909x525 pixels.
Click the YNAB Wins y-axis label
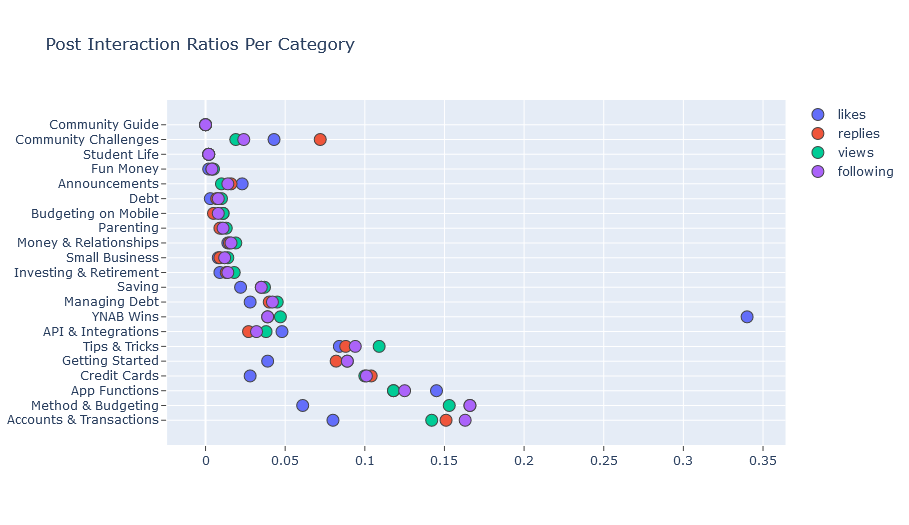125,317
